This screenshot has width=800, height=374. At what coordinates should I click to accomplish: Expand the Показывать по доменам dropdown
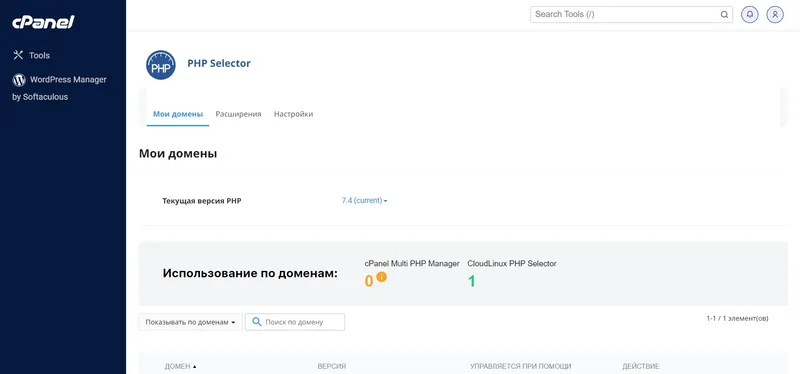coord(190,322)
